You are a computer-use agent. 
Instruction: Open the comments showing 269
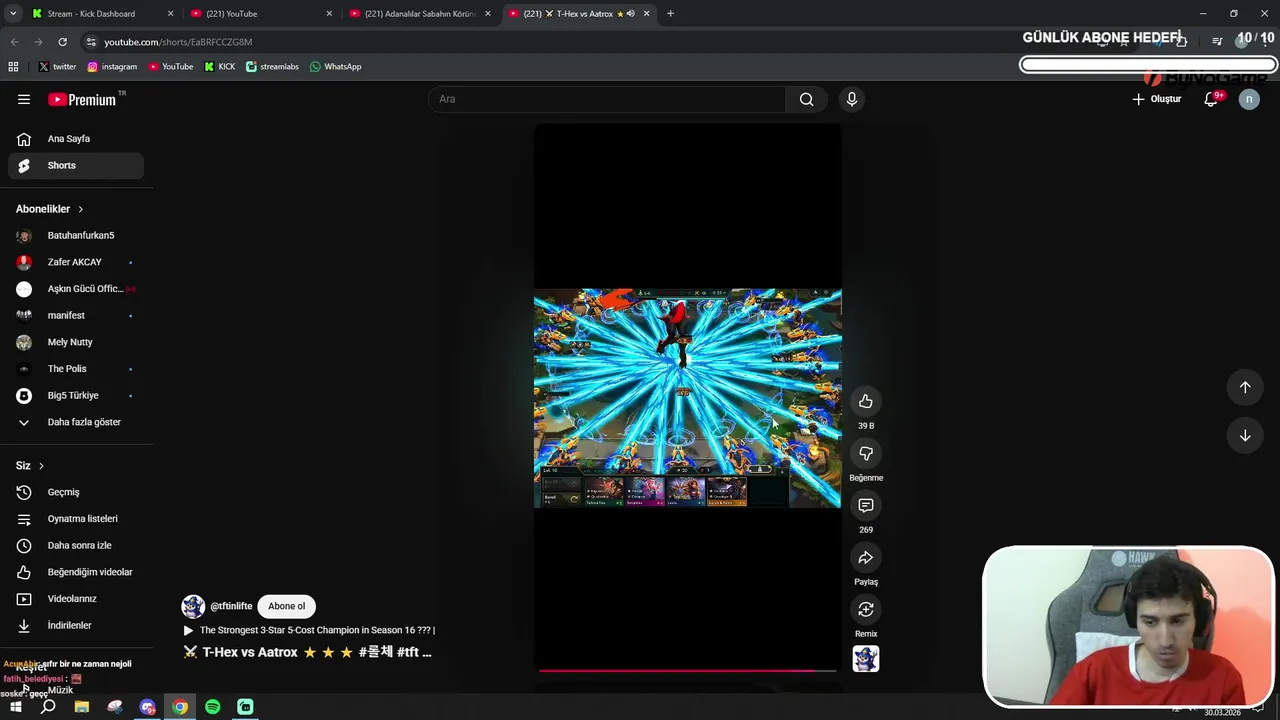pos(866,505)
